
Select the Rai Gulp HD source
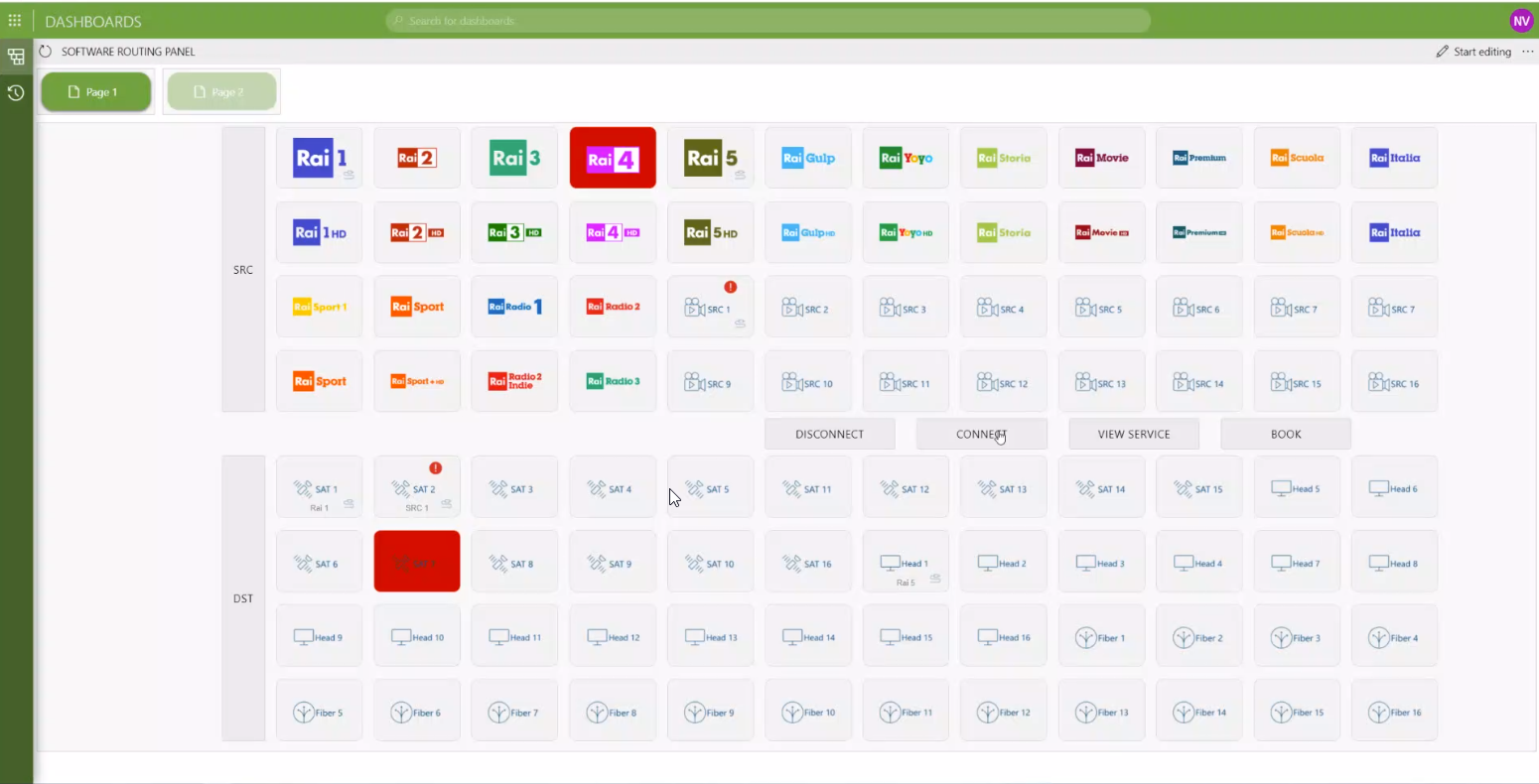[x=808, y=232]
